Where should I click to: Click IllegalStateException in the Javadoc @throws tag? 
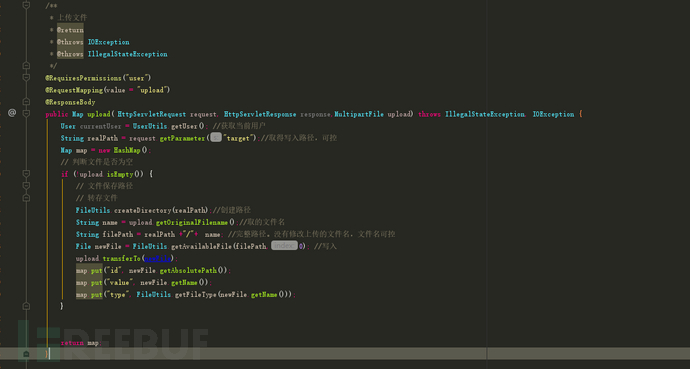(128, 54)
